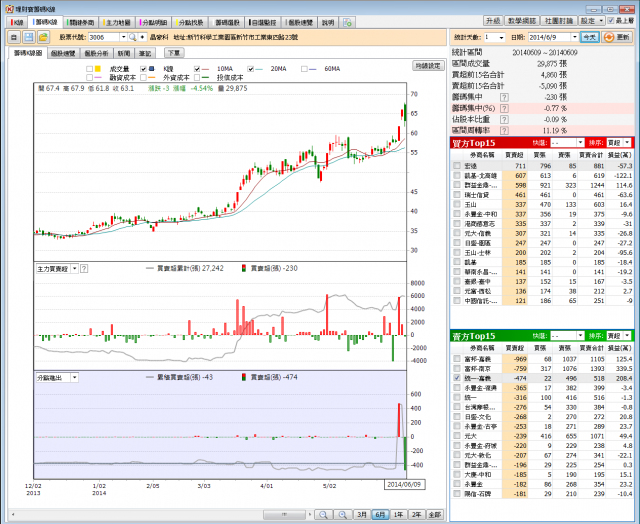The width and height of the screenshot is (640, 524).
Task: Click the help question mark next to 主力買賣超
Action: point(84,269)
